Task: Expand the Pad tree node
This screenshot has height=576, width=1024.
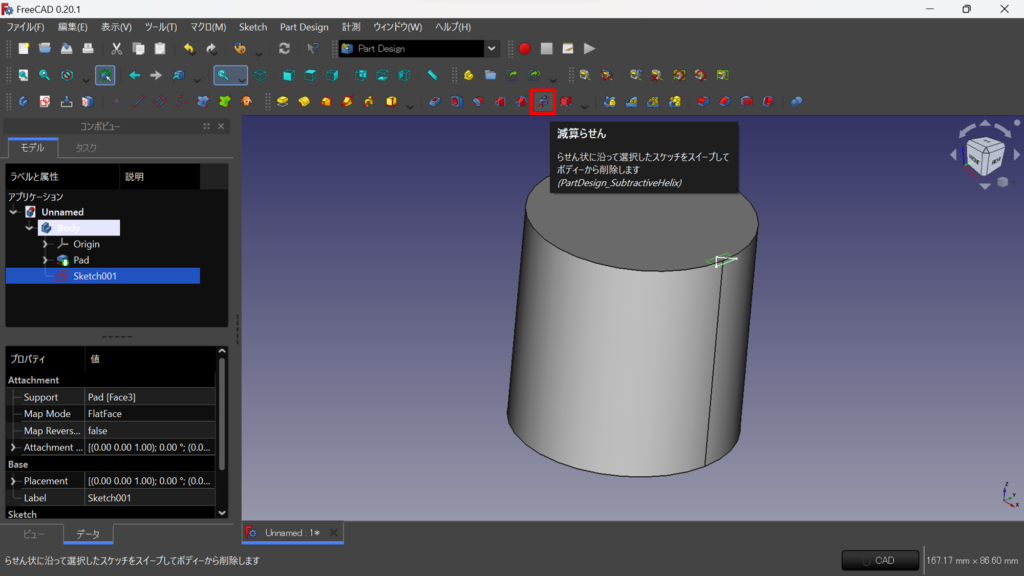Action: (x=45, y=260)
